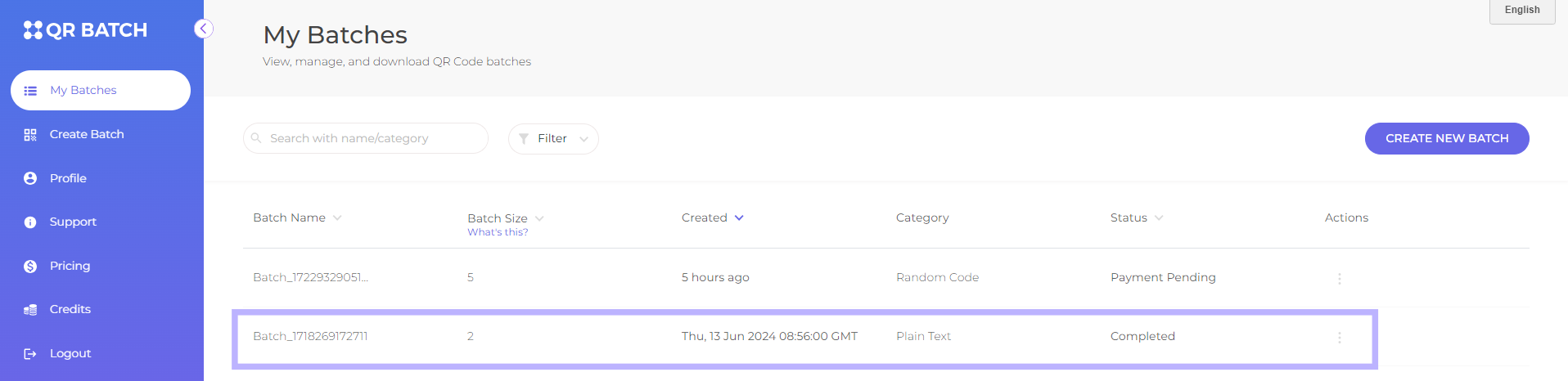Click the Profile icon in sidebar

coord(30,178)
